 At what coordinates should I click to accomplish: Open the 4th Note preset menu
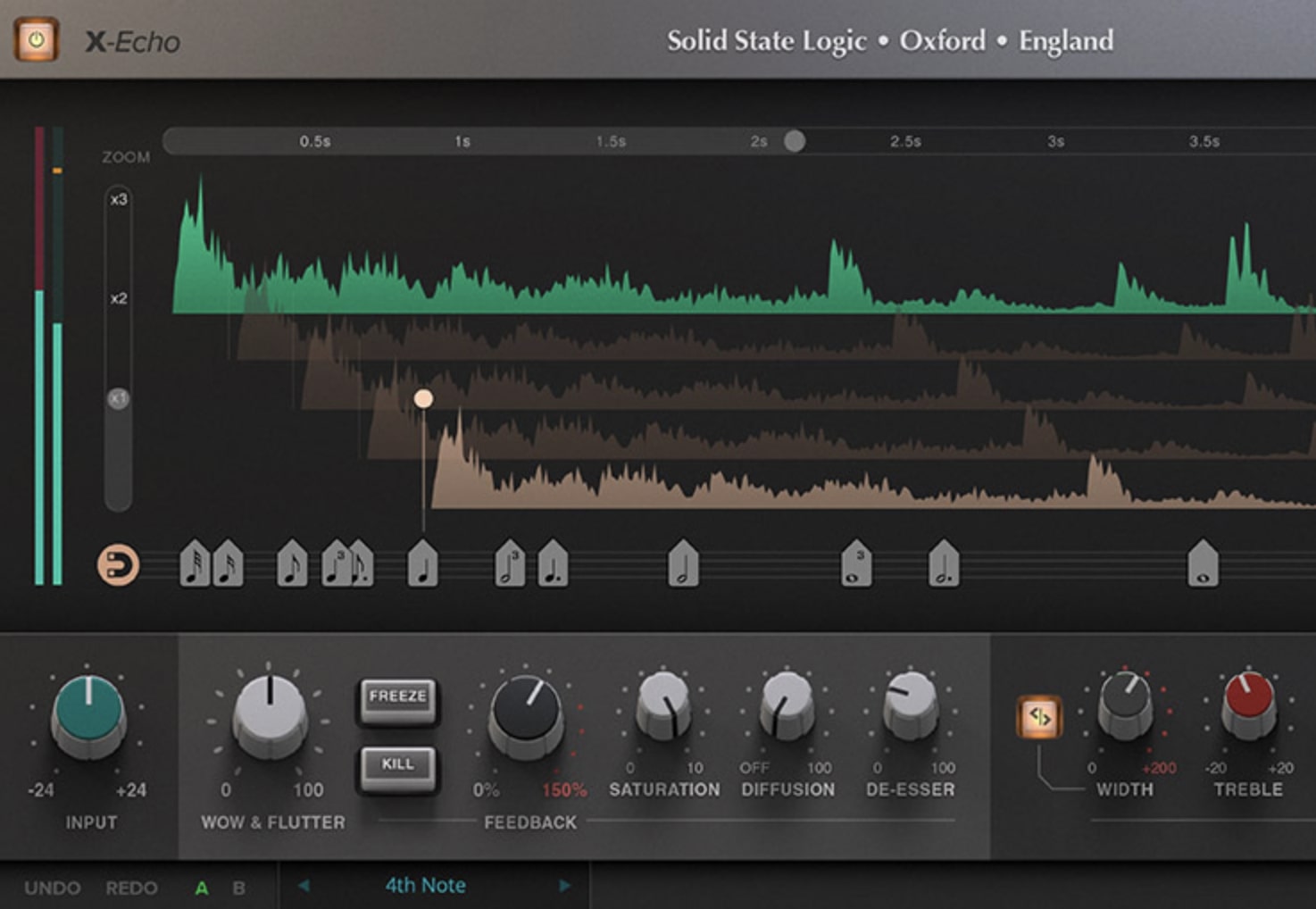click(425, 886)
